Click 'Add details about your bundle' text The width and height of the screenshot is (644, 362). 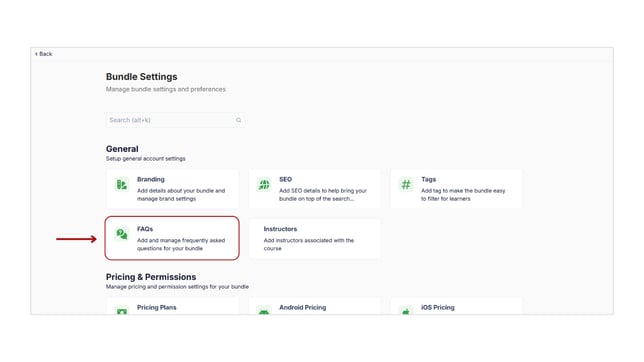(175, 191)
